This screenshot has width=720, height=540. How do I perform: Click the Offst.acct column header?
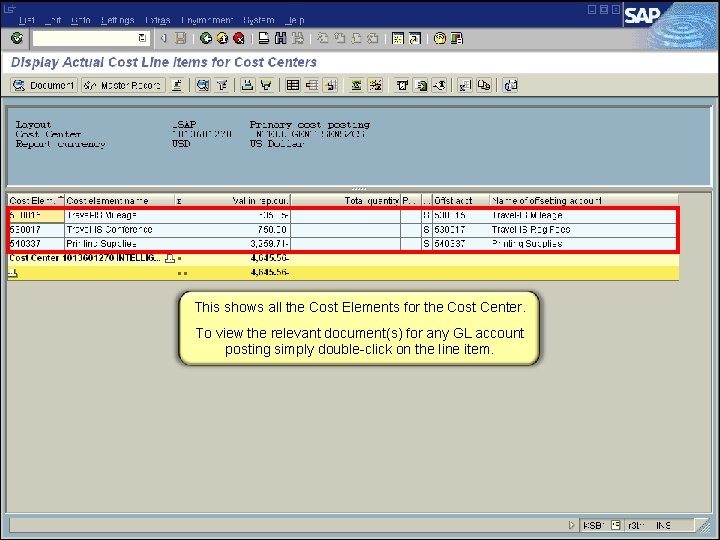(x=461, y=201)
